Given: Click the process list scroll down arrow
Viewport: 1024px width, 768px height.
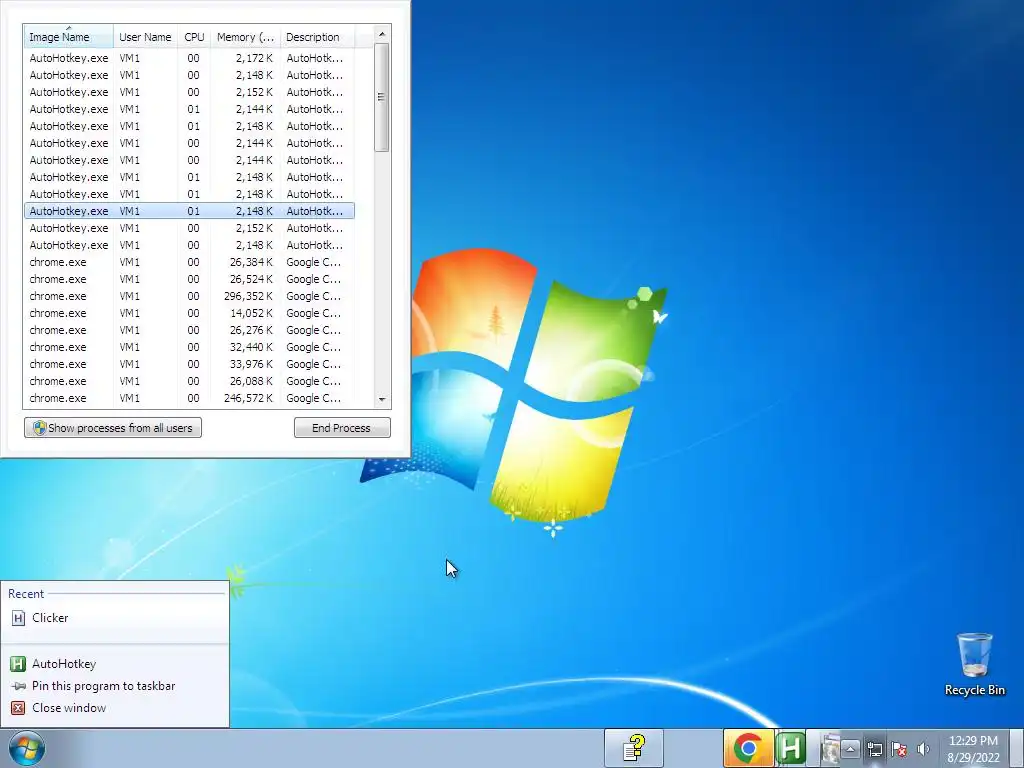Looking at the screenshot, I should [382, 399].
